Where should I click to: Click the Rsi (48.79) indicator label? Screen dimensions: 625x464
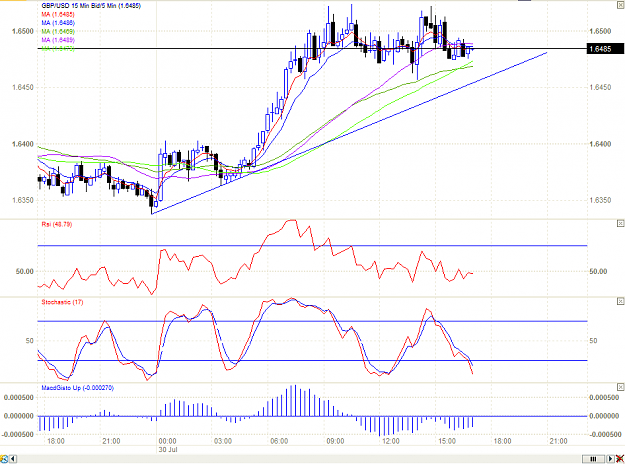(57, 224)
